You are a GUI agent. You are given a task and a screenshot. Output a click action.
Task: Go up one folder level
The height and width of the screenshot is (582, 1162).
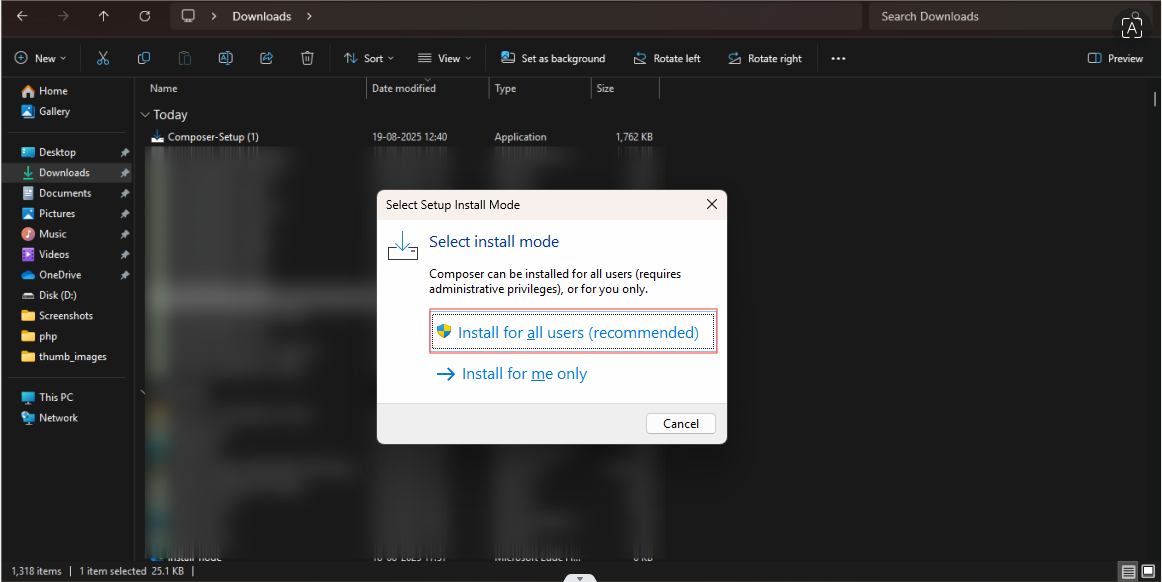pos(104,16)
